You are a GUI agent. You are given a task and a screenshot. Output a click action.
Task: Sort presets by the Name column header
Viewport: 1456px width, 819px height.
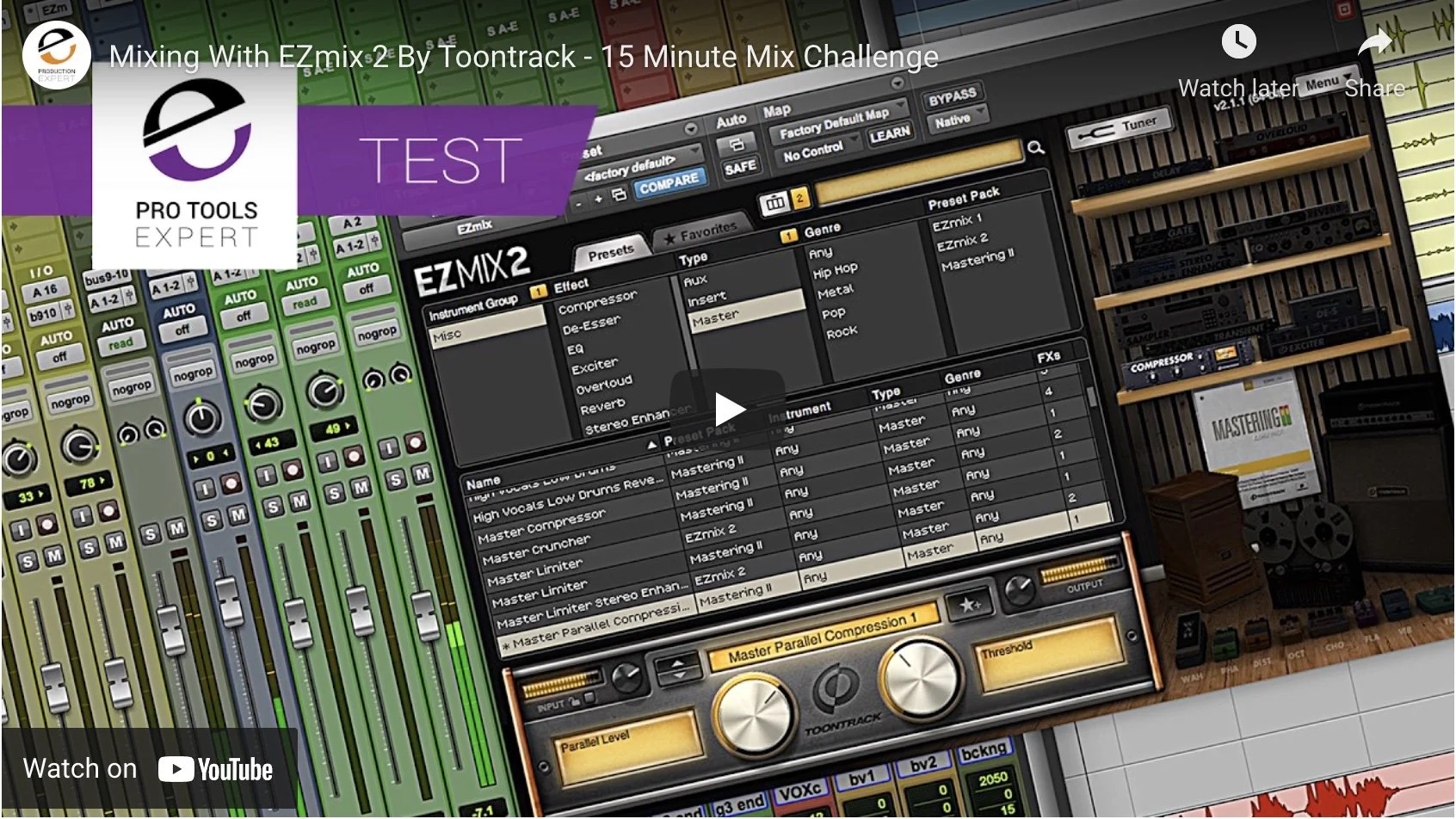pyautogui.click(x=483, y=483)
